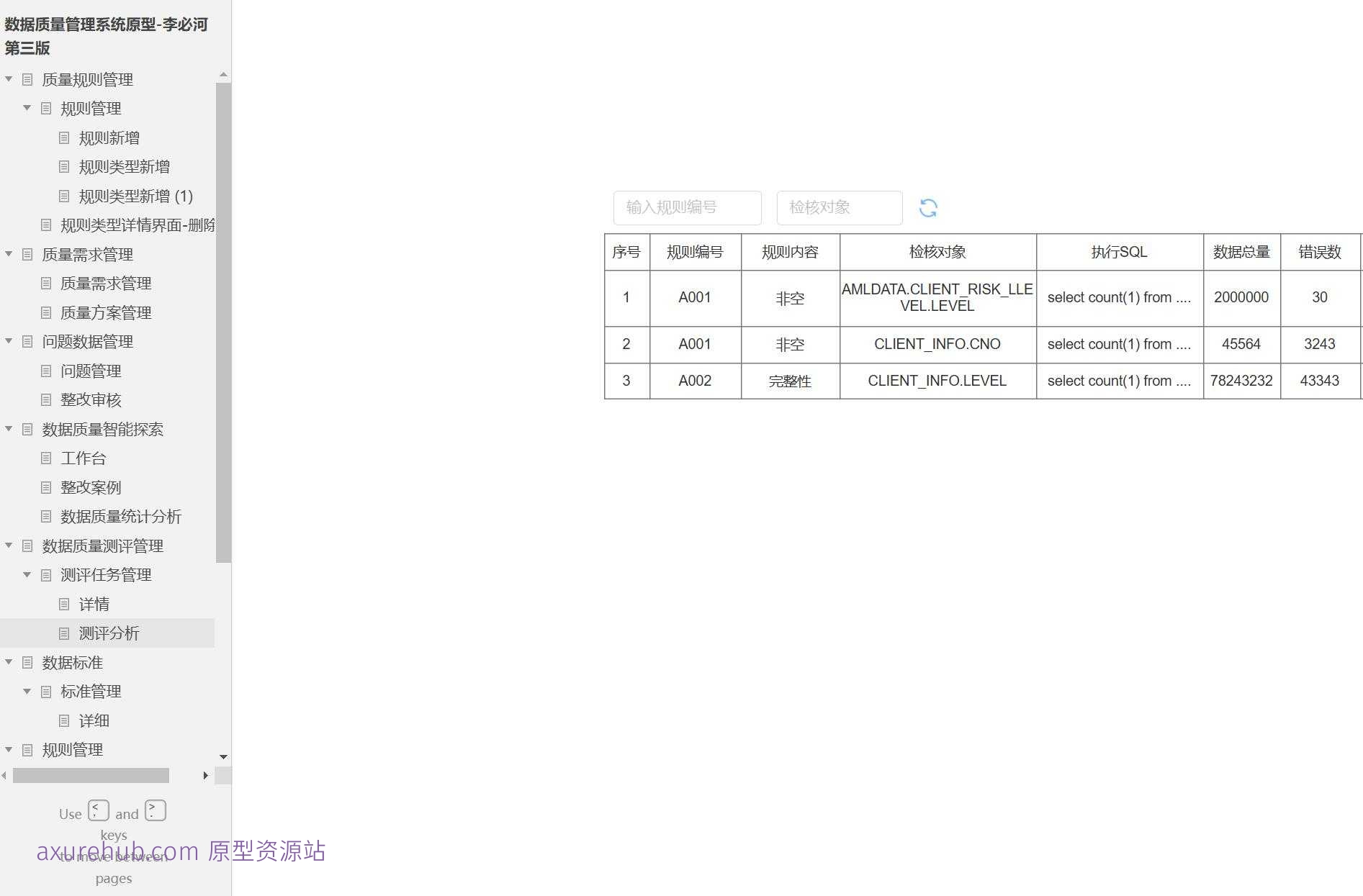Viewport: 1363px width, 896px height.
Task: Click the 输入规则编号 input field
Action: [687, 208]
